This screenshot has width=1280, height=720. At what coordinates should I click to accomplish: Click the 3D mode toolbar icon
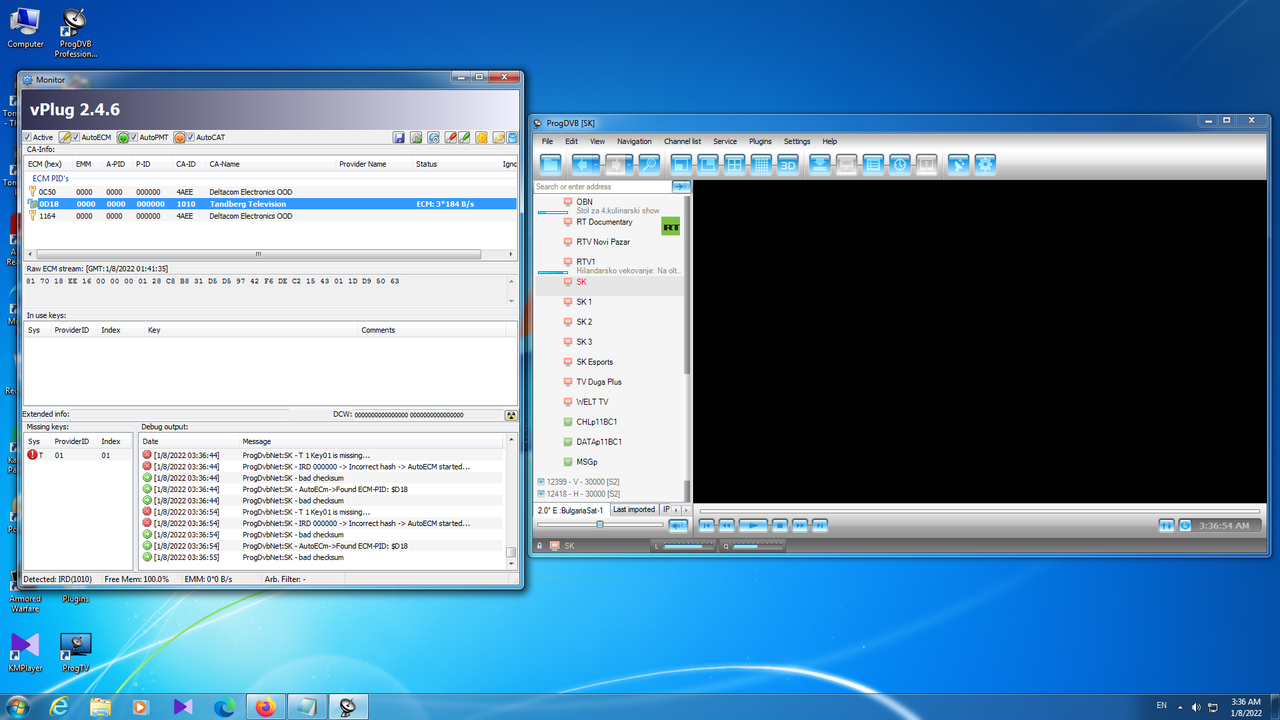(x=788, y=165)
